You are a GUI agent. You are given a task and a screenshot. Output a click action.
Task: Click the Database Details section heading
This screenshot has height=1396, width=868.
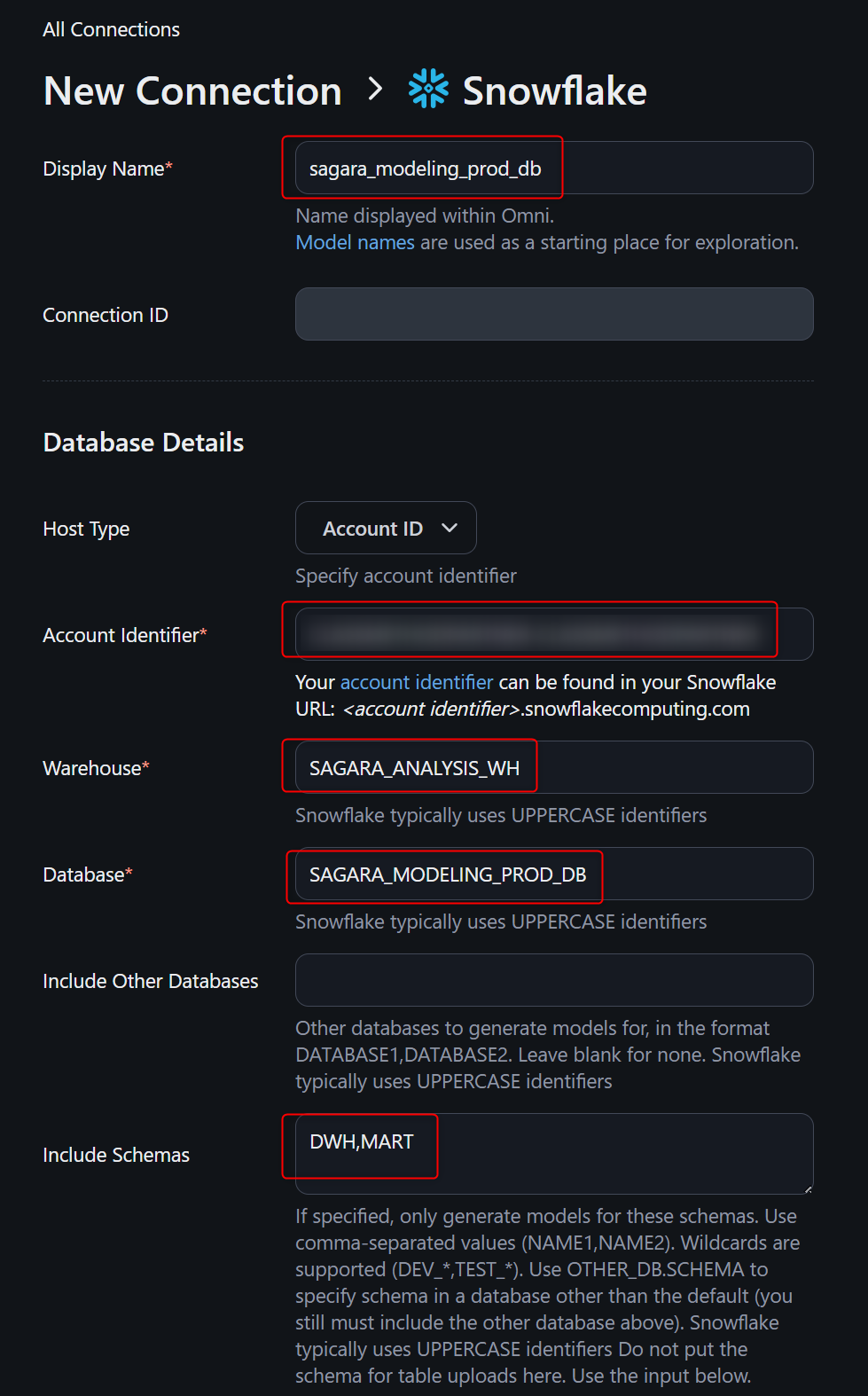click(144, 443)
